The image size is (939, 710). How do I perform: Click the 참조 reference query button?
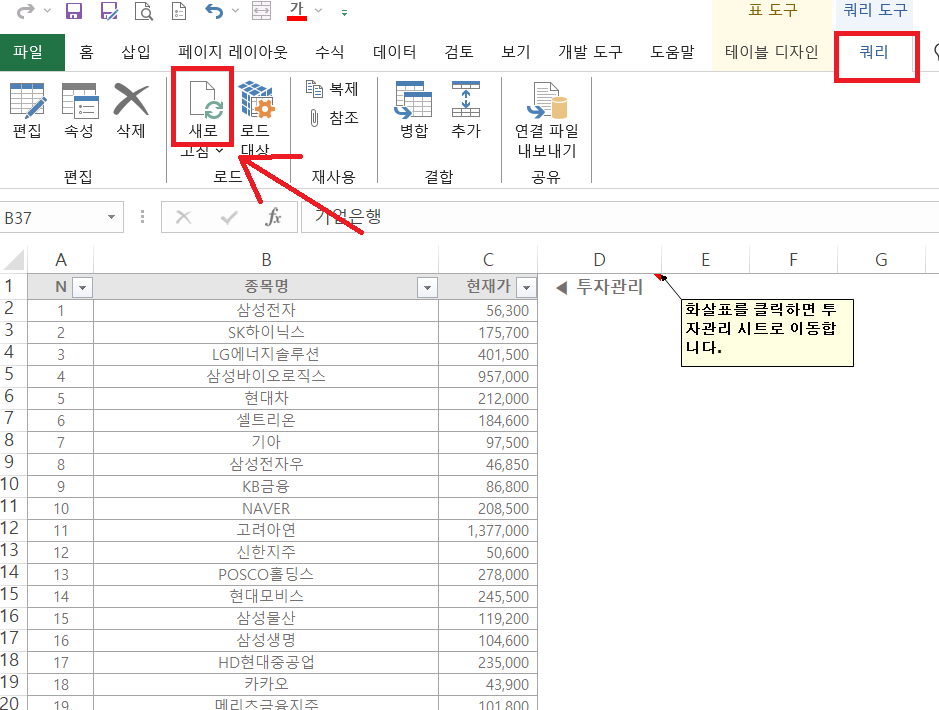332,118
